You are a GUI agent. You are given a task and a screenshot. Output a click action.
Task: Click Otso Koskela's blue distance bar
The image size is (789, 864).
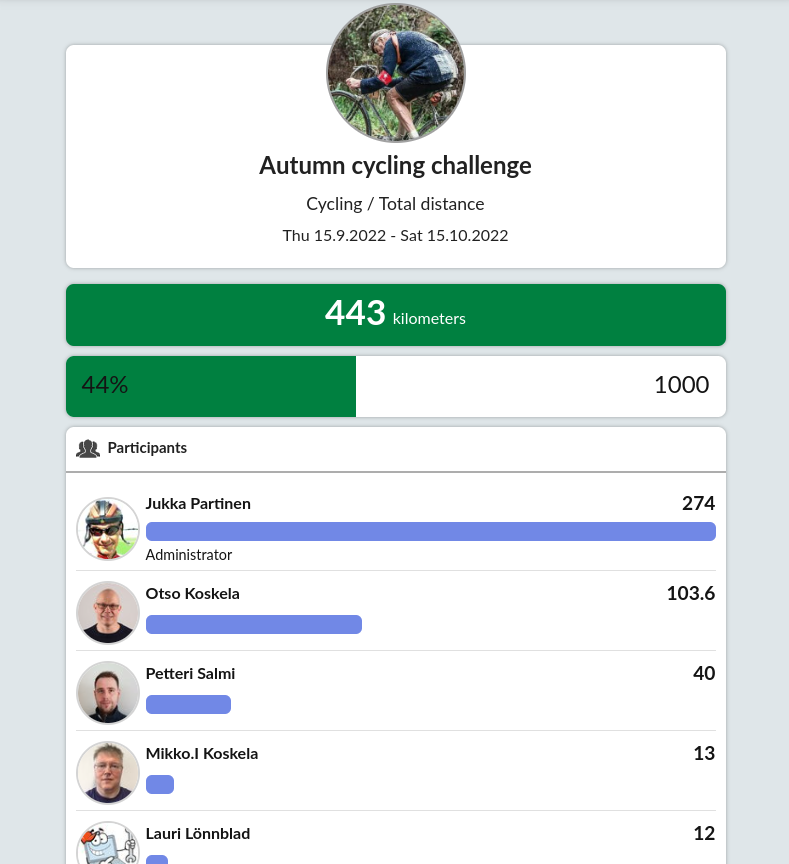click(x=254, y=624)
